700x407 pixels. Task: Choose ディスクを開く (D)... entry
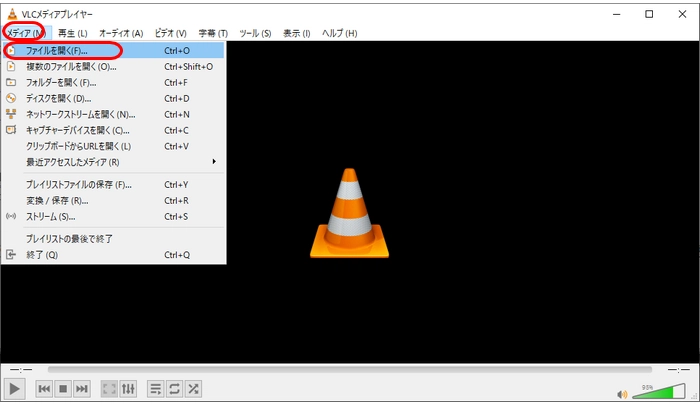click(113, 99)
